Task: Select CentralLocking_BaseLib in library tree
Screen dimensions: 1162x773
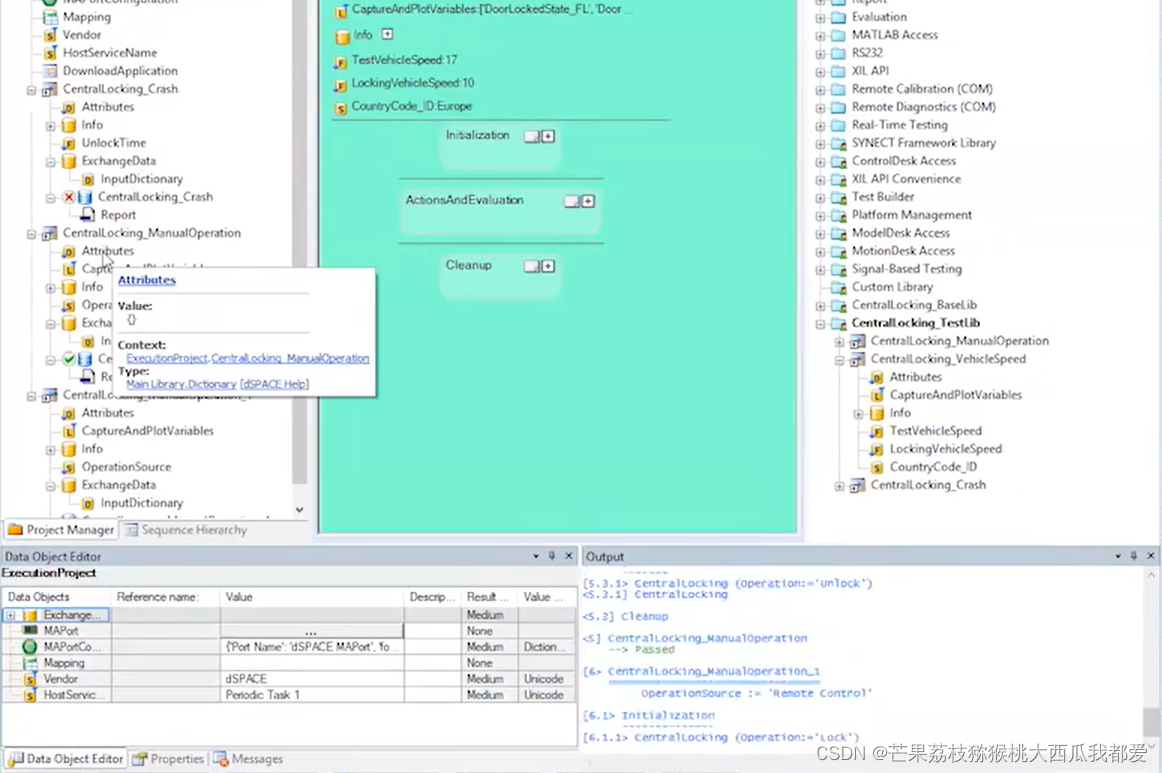Action: 914,305
